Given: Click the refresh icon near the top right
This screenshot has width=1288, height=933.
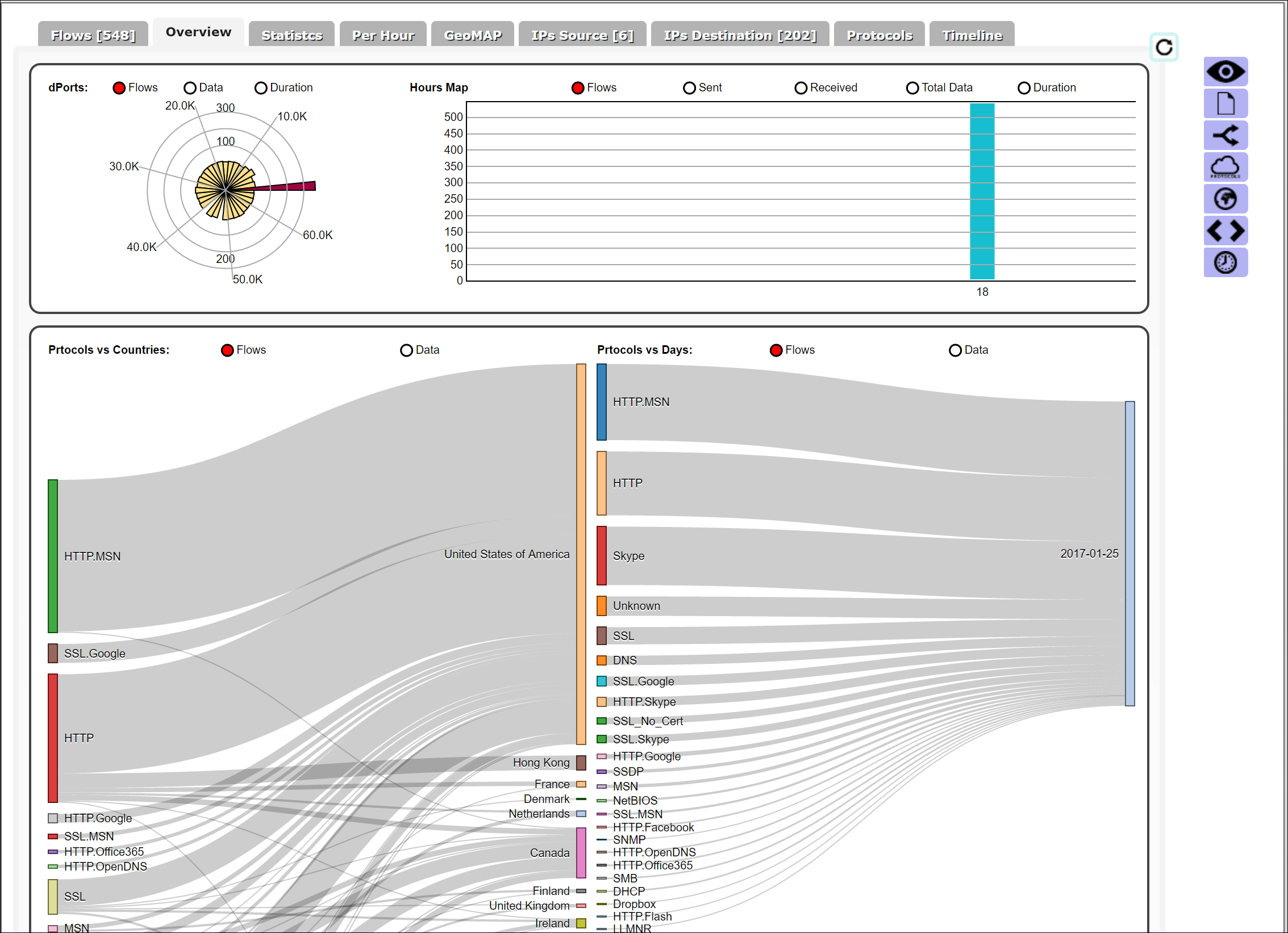Looking at the screenshot, I should tap(1164, 48).
